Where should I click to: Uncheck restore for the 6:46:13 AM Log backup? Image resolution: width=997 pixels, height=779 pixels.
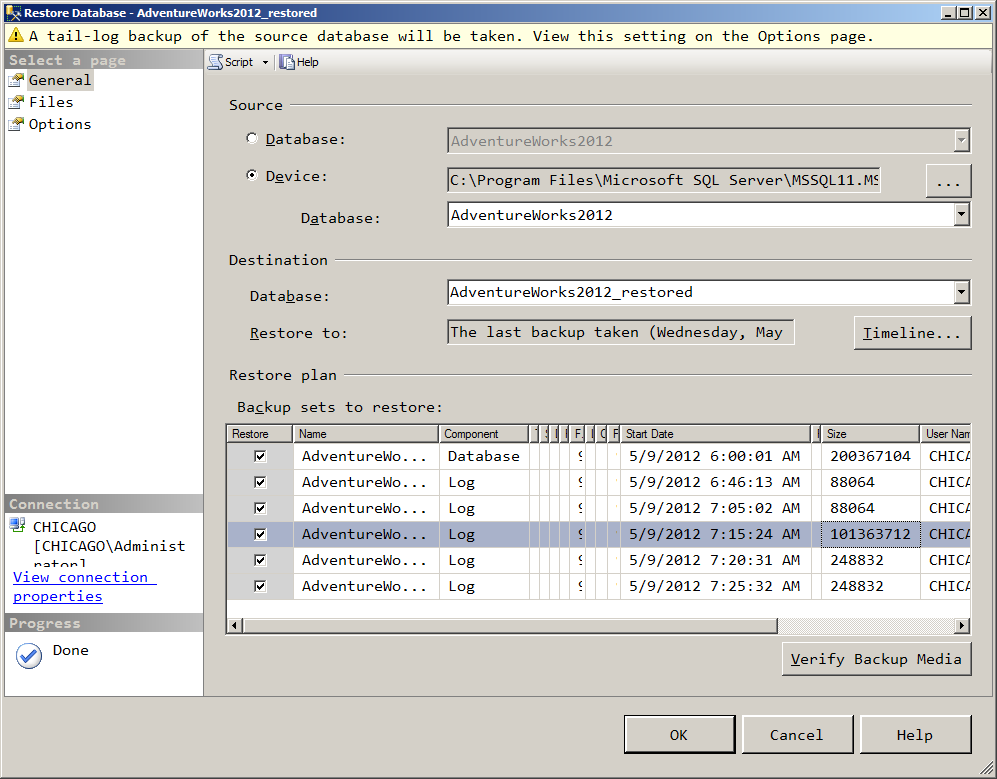[x=260, y=482]
